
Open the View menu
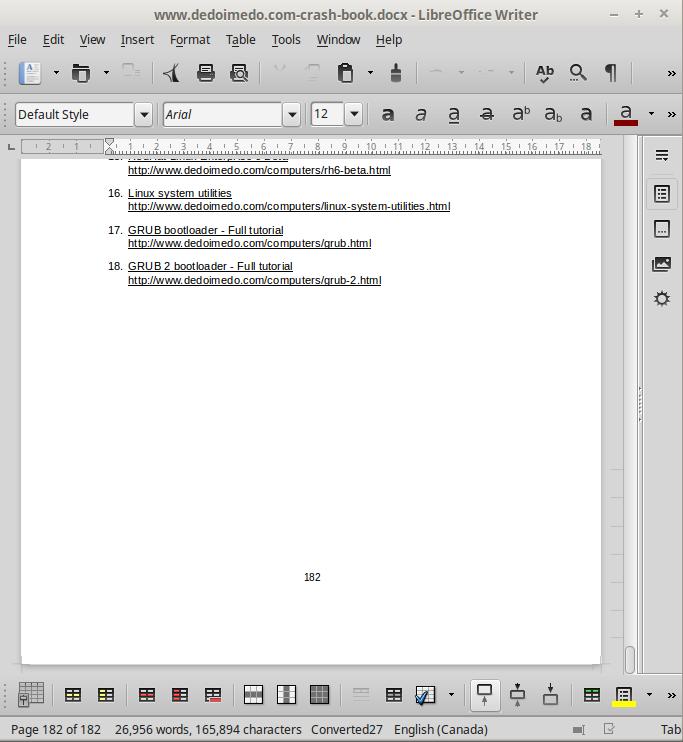[92, 40]
